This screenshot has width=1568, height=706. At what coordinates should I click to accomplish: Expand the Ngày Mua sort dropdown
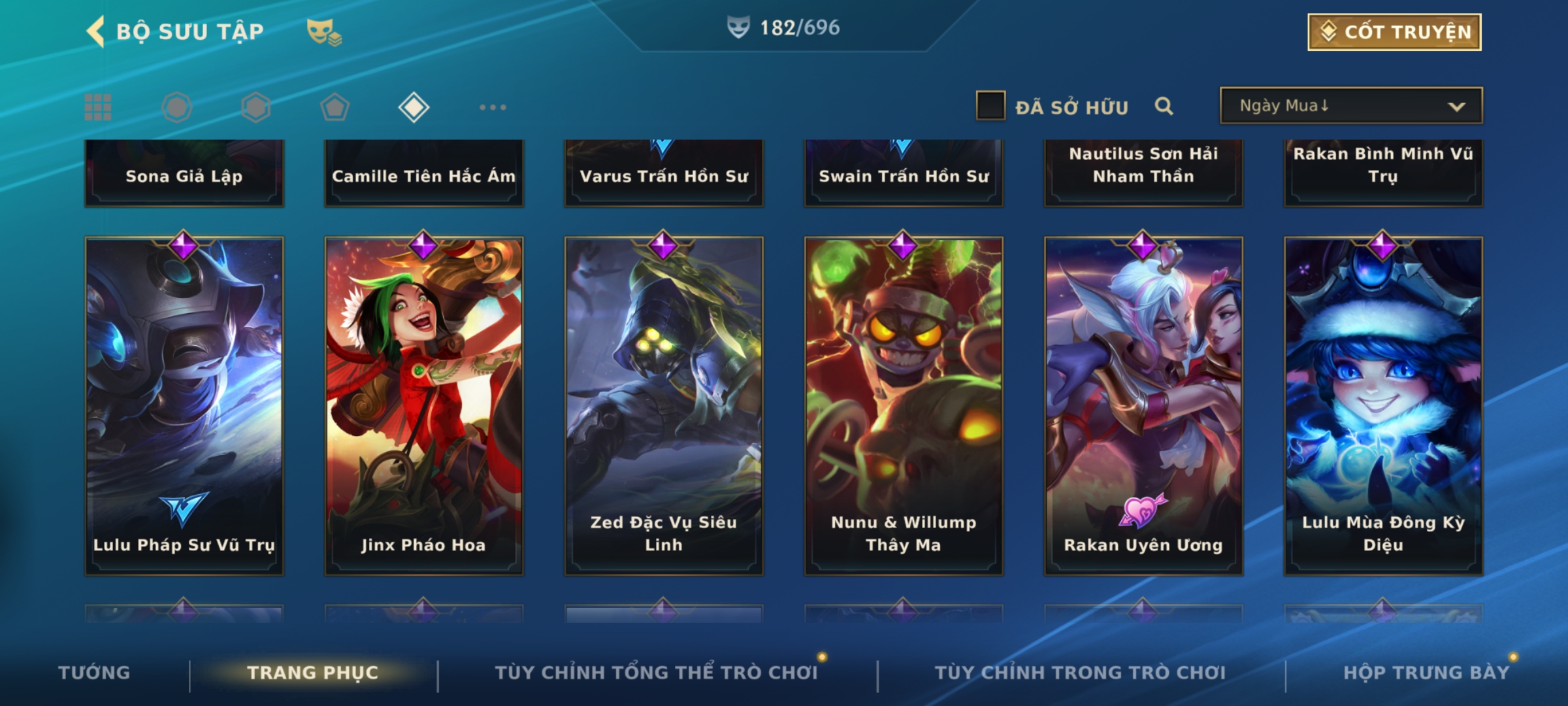coord(1351,105)
